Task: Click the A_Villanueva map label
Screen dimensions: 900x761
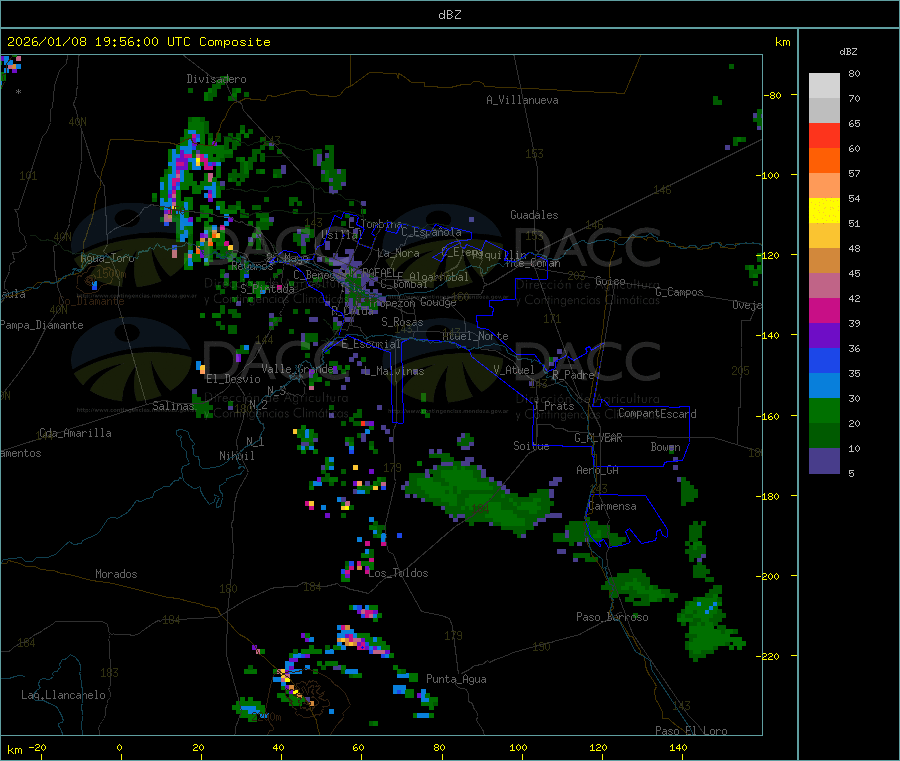Action: click(522, 100)
